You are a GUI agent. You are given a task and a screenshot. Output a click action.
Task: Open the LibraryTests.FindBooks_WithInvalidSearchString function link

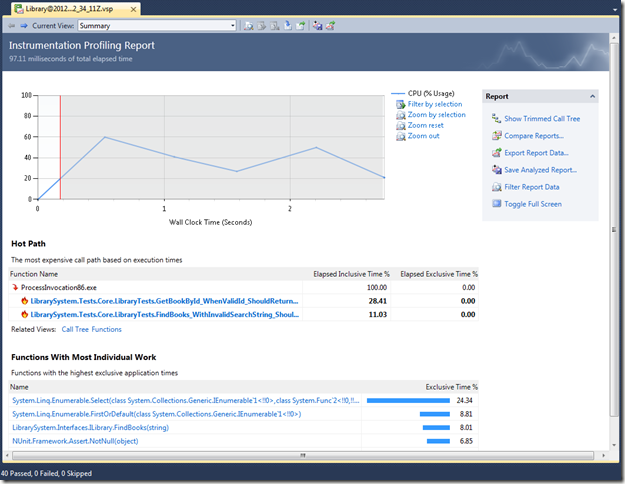click(x=165, y=315)
